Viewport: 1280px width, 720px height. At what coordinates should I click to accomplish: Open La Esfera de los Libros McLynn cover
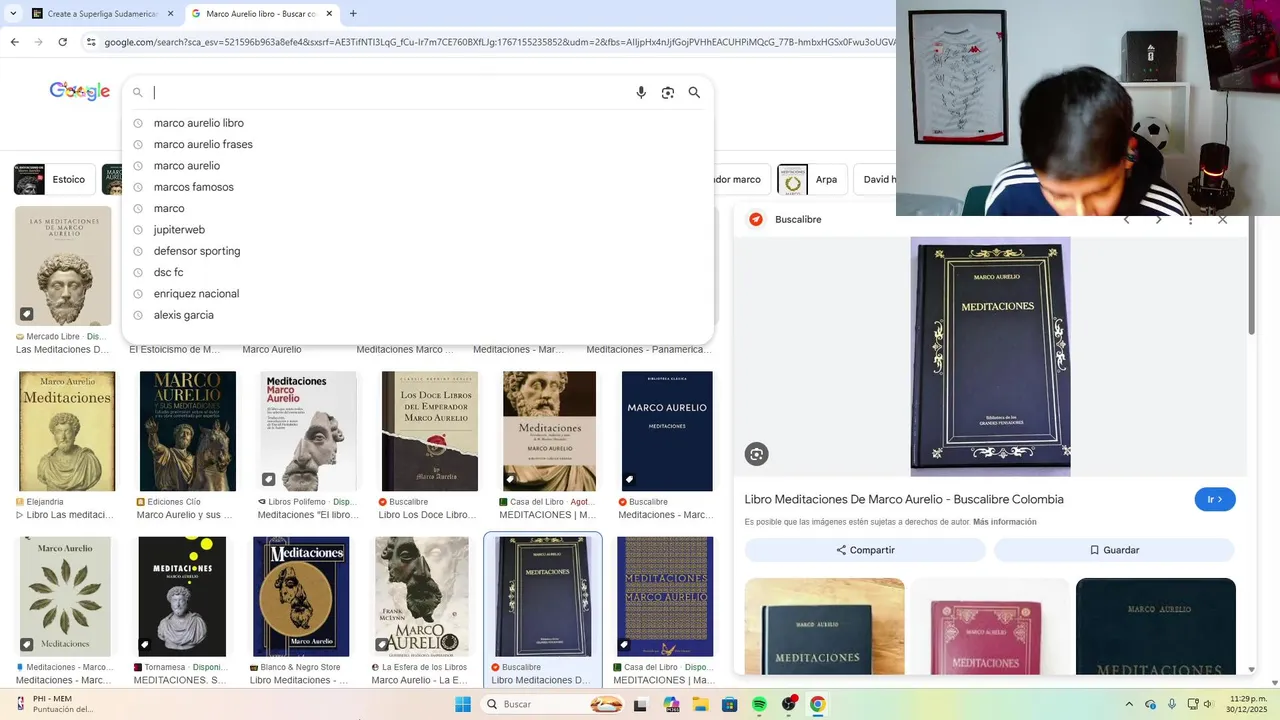[x=421, y=596]
